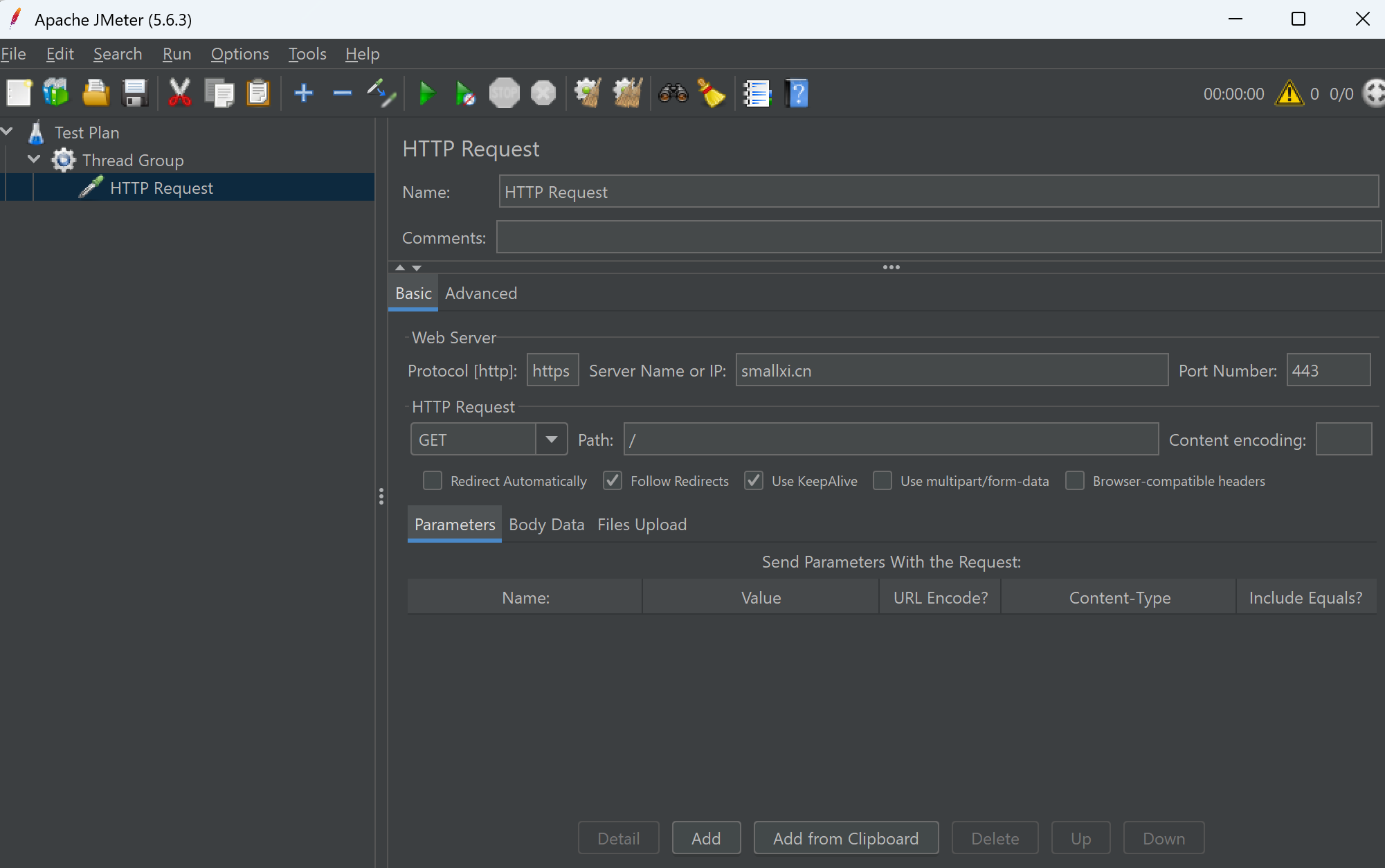Click the Expand All plus icon
1385x868 pixels.
[303, 93]
